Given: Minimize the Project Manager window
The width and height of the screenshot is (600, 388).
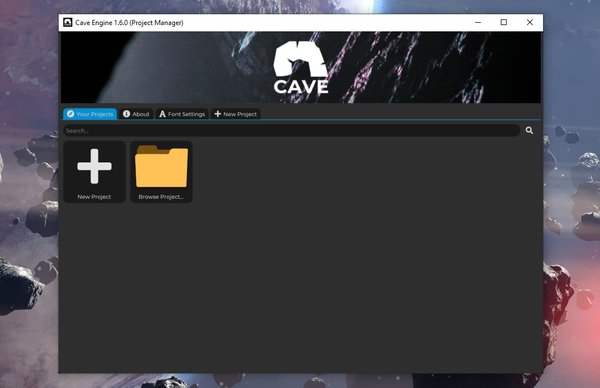Looking at the screenshot, I should click(x=478, y=23).
